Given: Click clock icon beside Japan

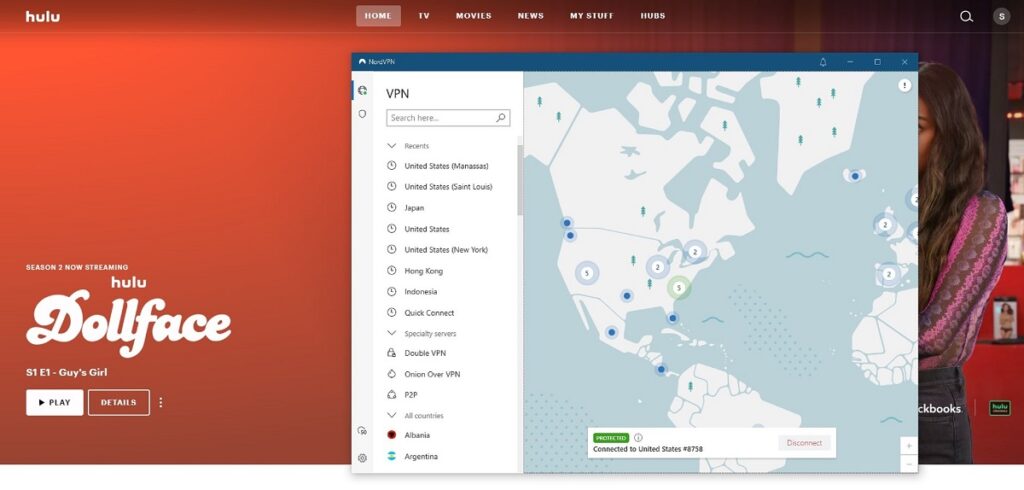Looking at the screenshot, I should point(391,207).
